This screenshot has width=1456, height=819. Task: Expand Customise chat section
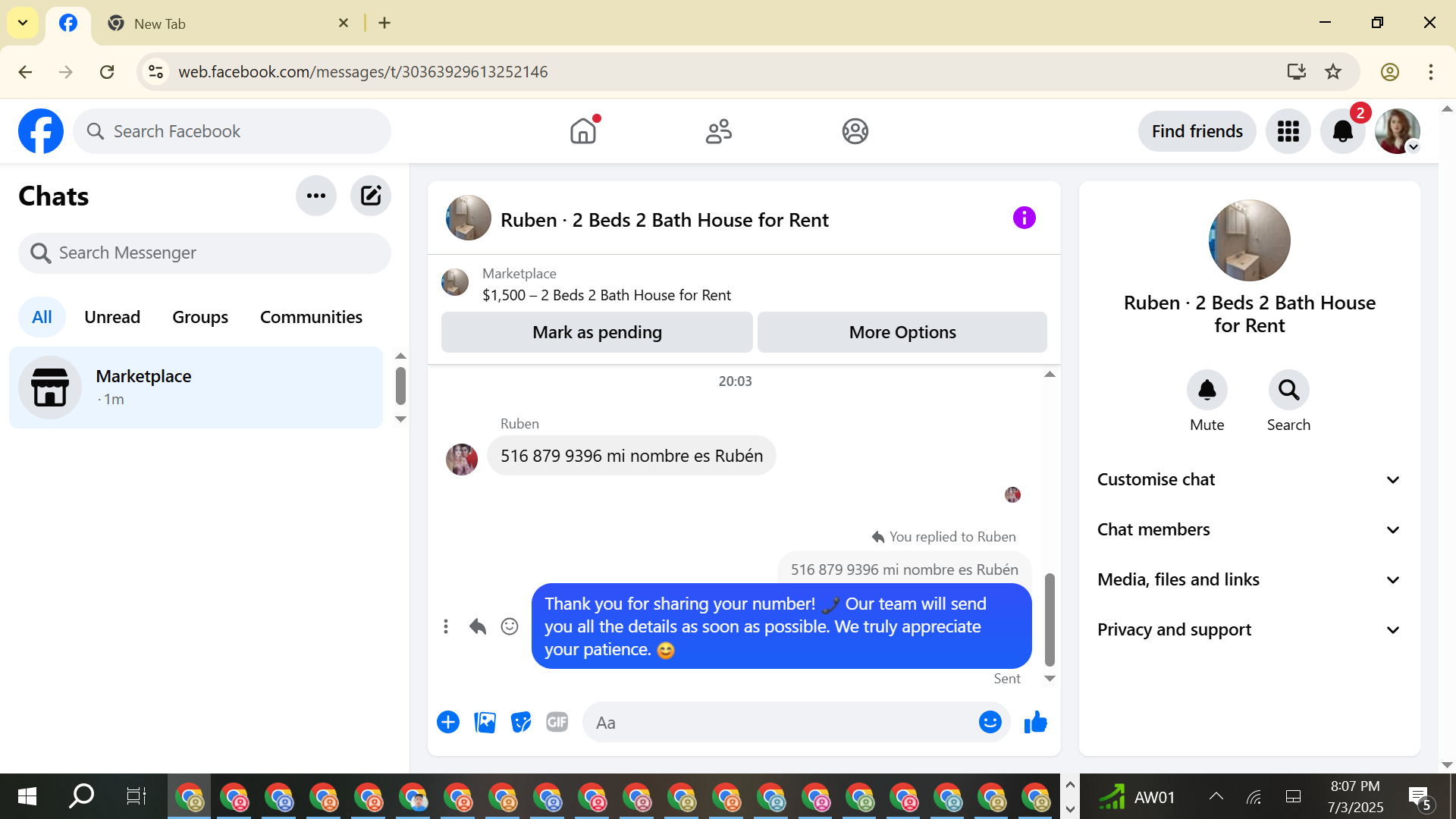1248,480
